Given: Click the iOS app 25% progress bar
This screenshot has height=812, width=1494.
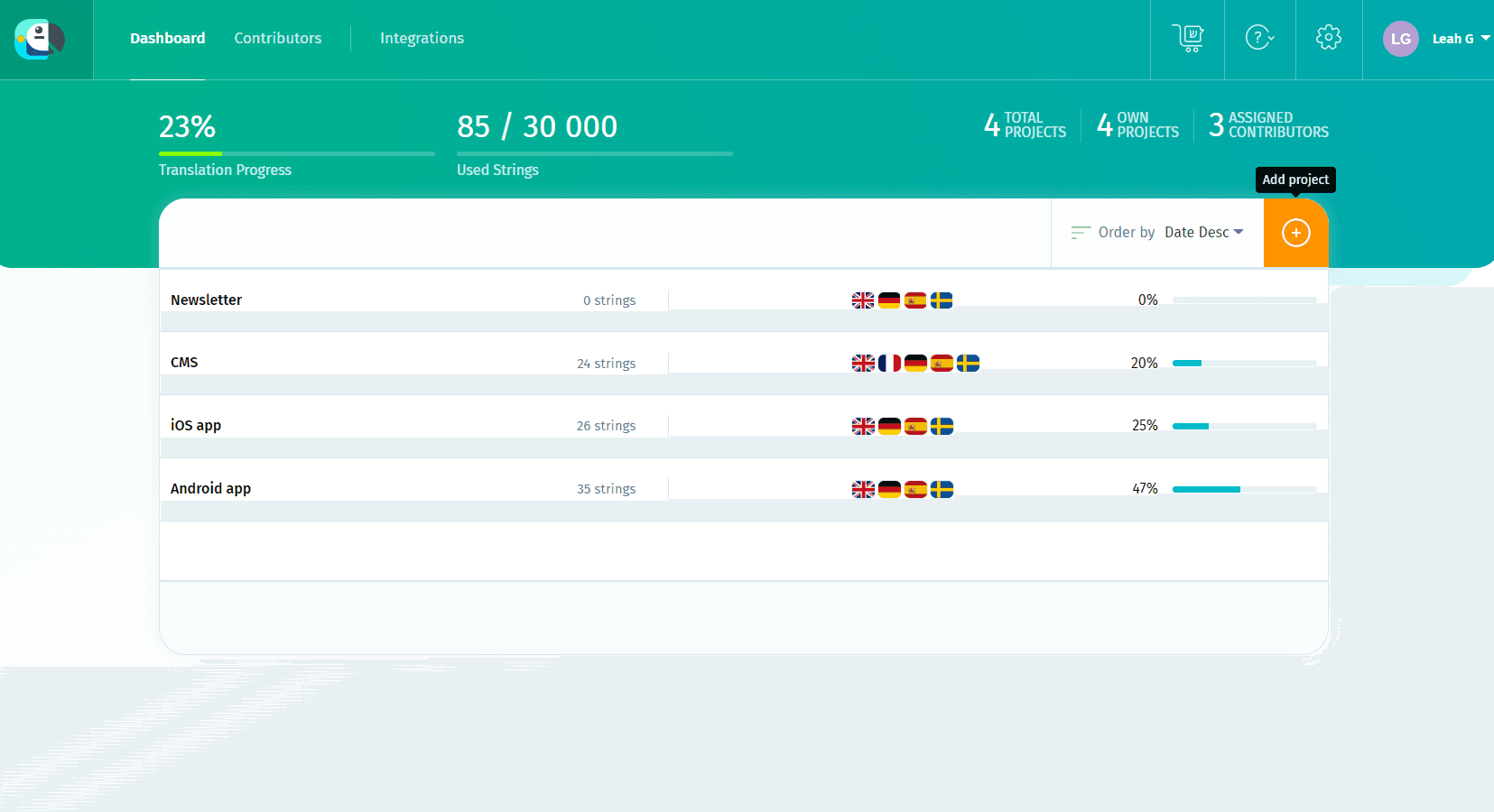Looking at the screenshot, I should point(1245,426).
